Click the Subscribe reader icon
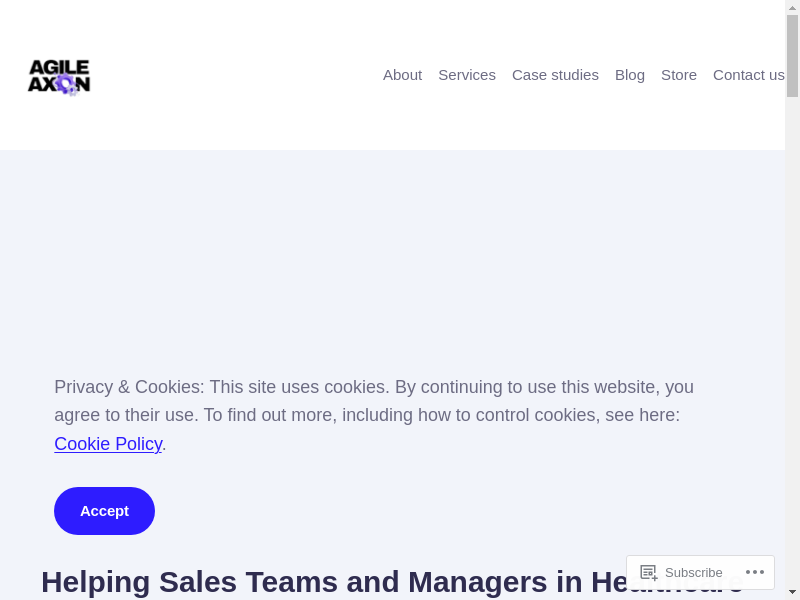 click(649, 573)
